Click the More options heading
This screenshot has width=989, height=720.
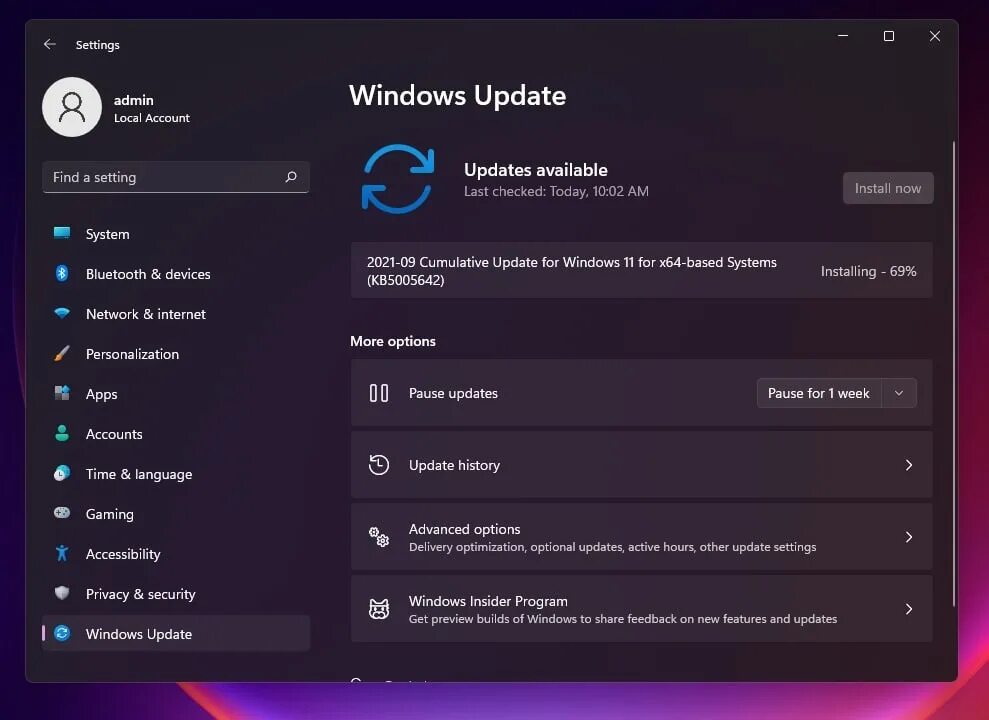click(392, 341)
